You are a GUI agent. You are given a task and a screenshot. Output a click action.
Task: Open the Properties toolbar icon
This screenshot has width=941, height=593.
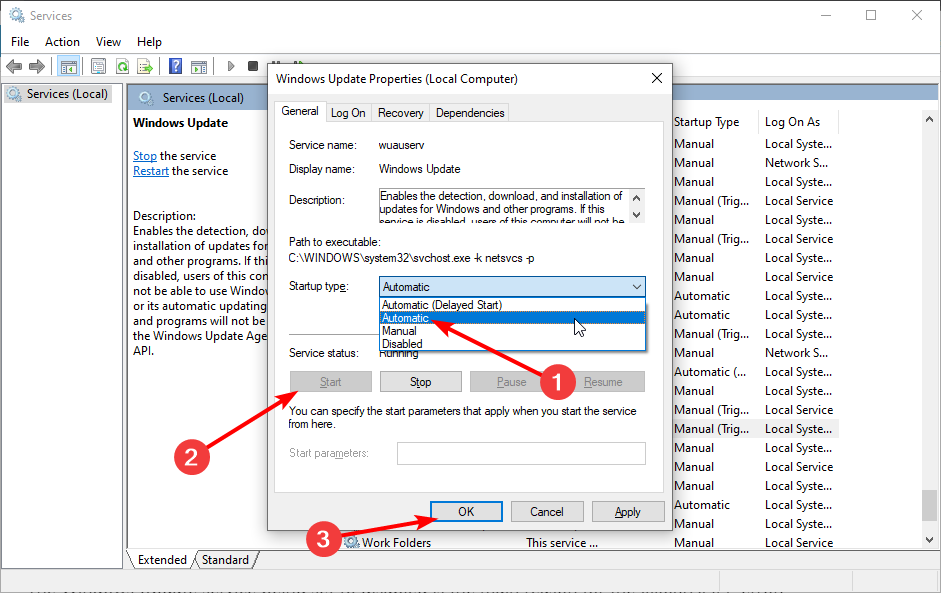pyautogui.click(x=98, y=66)
